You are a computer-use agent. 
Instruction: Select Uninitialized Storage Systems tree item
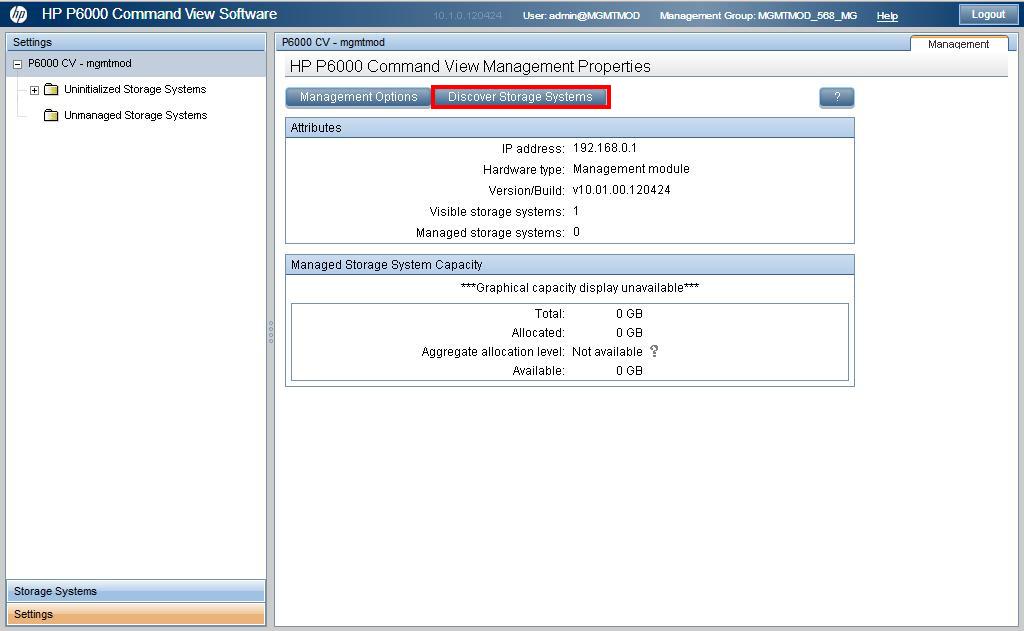[135, 89]
